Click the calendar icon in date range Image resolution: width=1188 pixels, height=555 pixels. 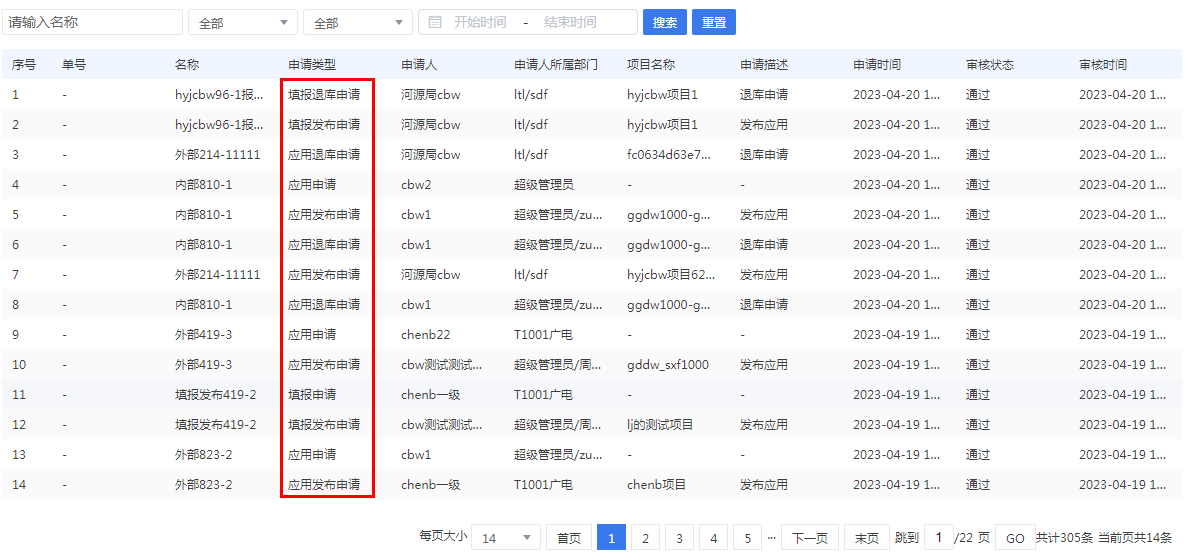(x=435, y=23)
